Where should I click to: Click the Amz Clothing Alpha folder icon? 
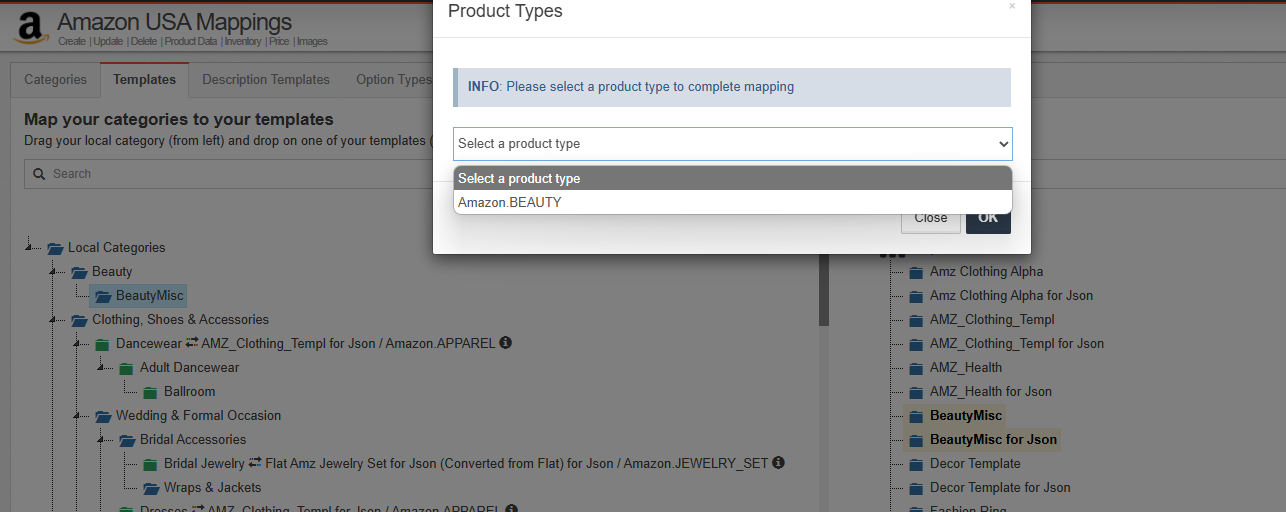tap(916, 272)
